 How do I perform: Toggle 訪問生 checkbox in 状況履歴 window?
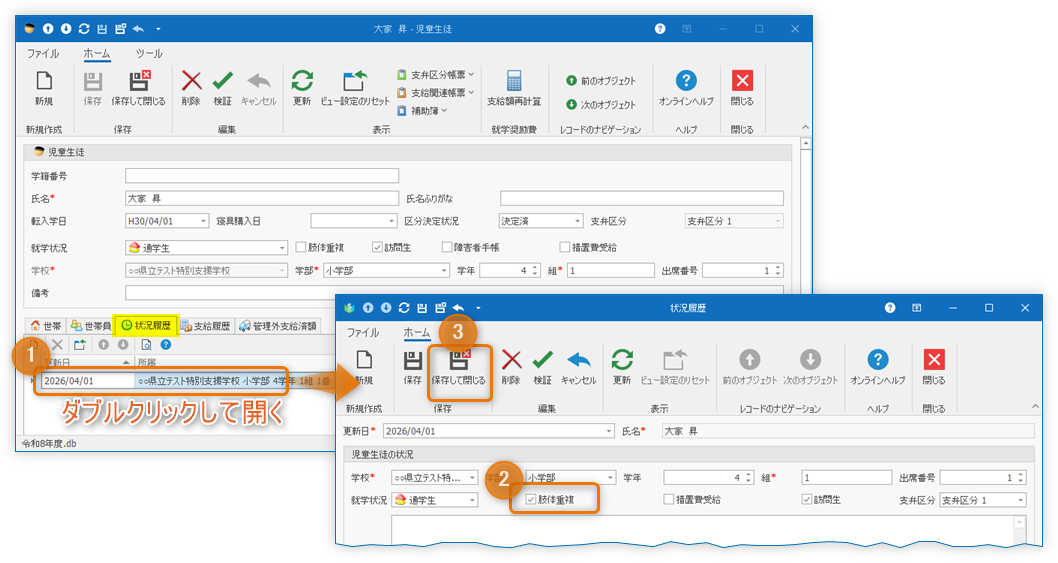pos(806,500)
